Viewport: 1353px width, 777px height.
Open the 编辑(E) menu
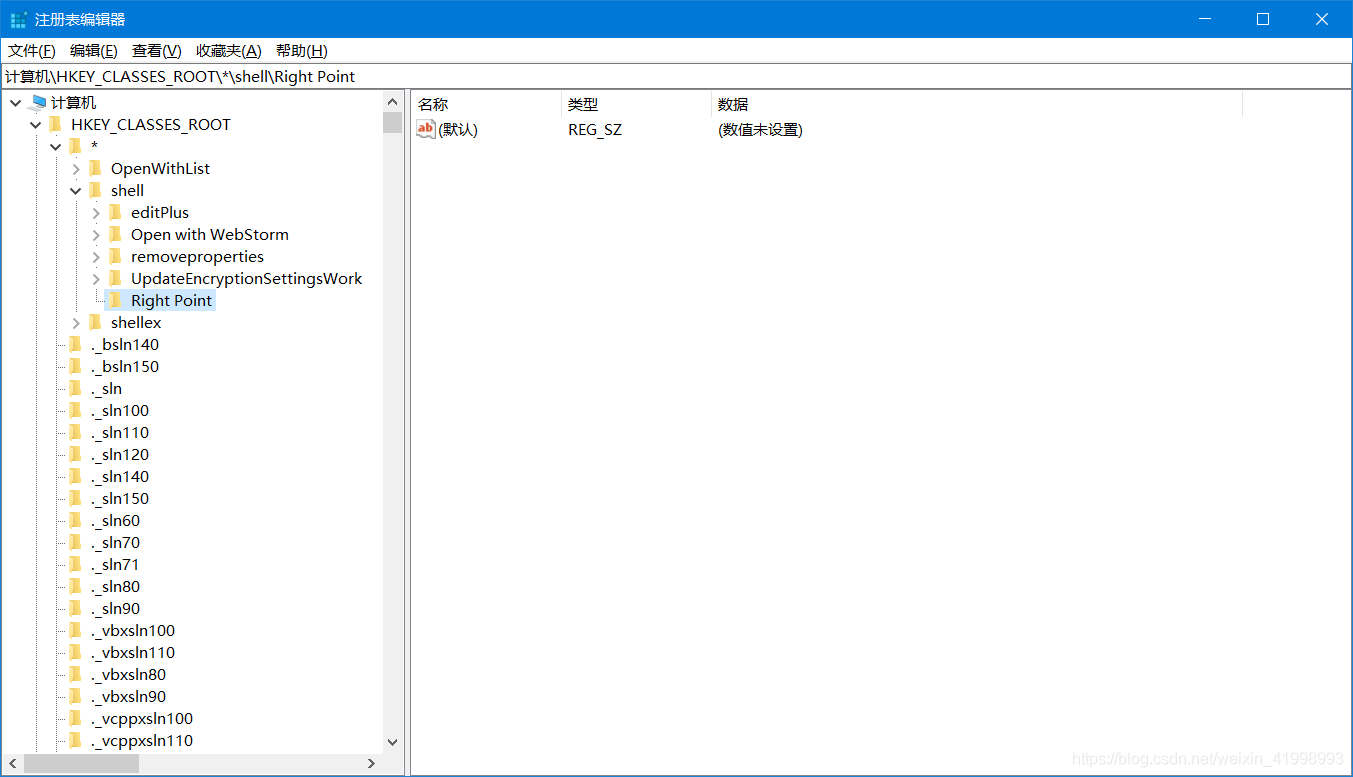[x=93, y=51]
